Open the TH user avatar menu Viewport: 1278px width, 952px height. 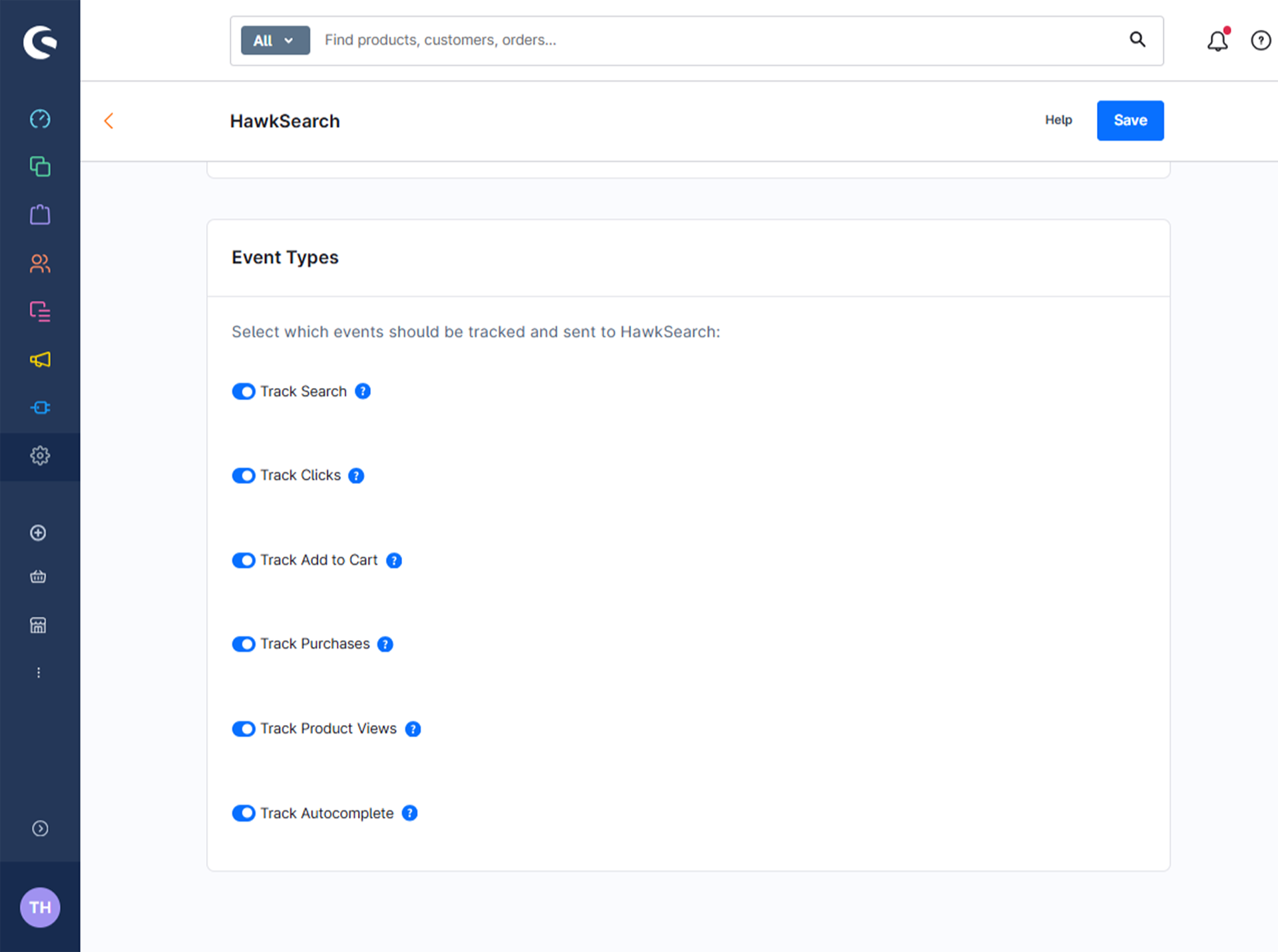[40, 907]
